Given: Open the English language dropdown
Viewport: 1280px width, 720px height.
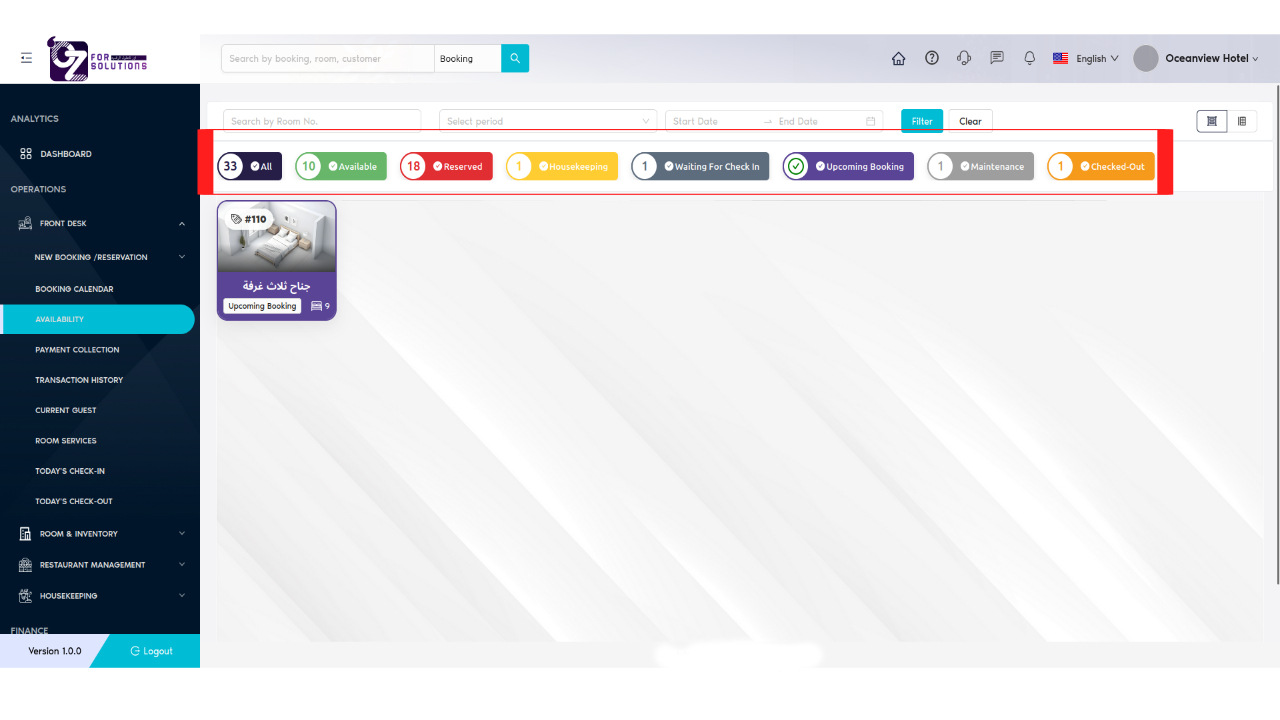Looking at the screenshot, I should (1086, 59).
